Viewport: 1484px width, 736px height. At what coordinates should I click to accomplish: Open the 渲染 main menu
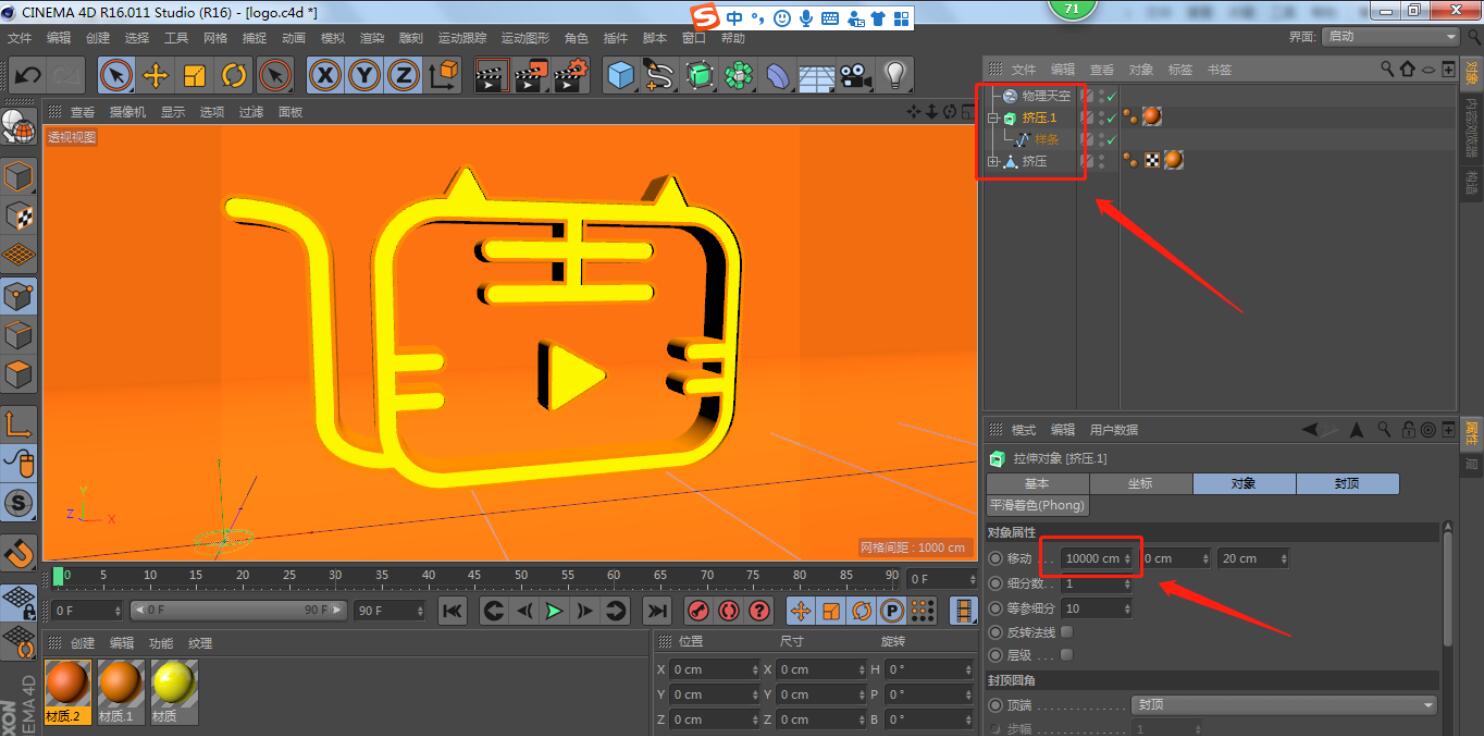point(372,38)
